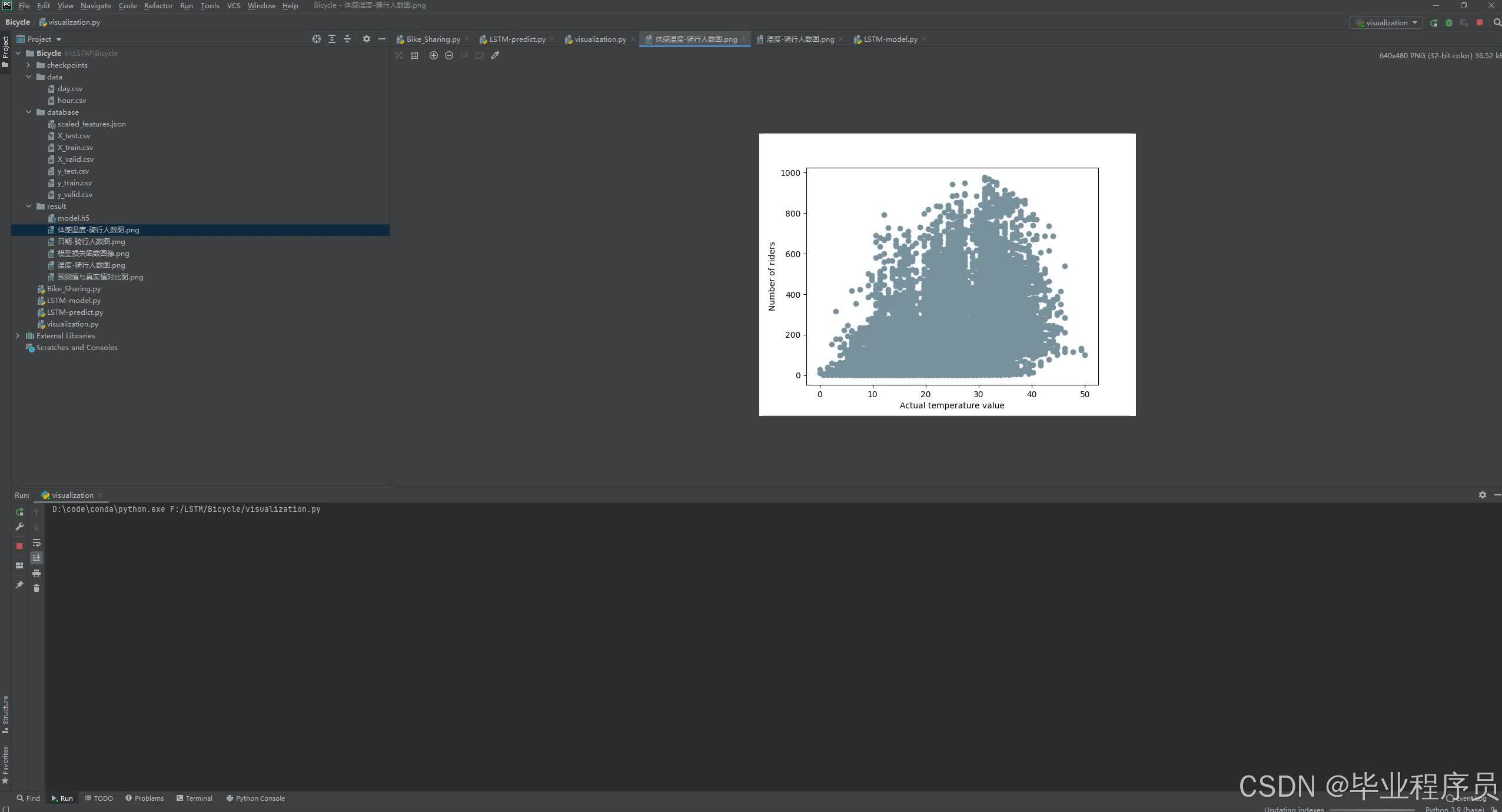The image size is (1502, 812).
Task: Click the Updating indexes progress bar
Action: [x=1371, y=810]
